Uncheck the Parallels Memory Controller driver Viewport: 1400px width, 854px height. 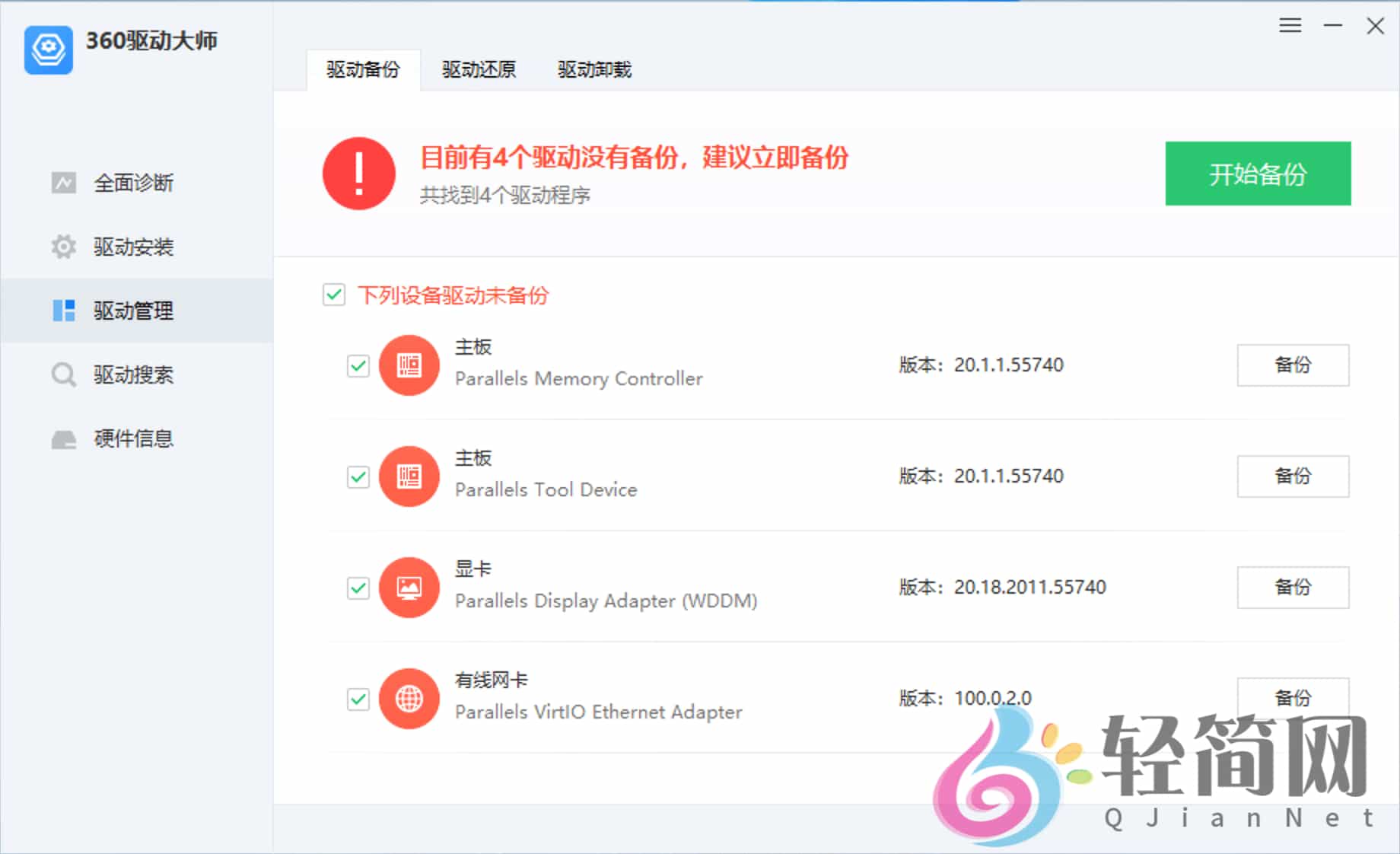pos(358,366)
